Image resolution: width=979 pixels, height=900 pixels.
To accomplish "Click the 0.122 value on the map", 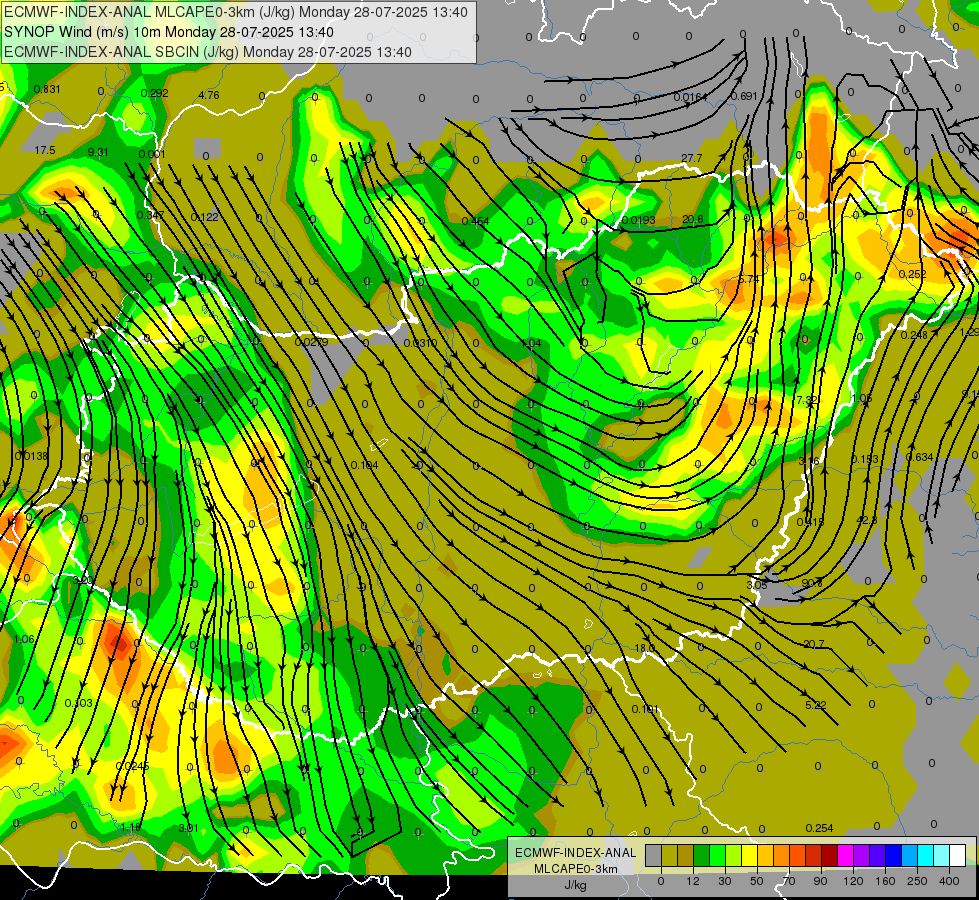I will 204,217.
